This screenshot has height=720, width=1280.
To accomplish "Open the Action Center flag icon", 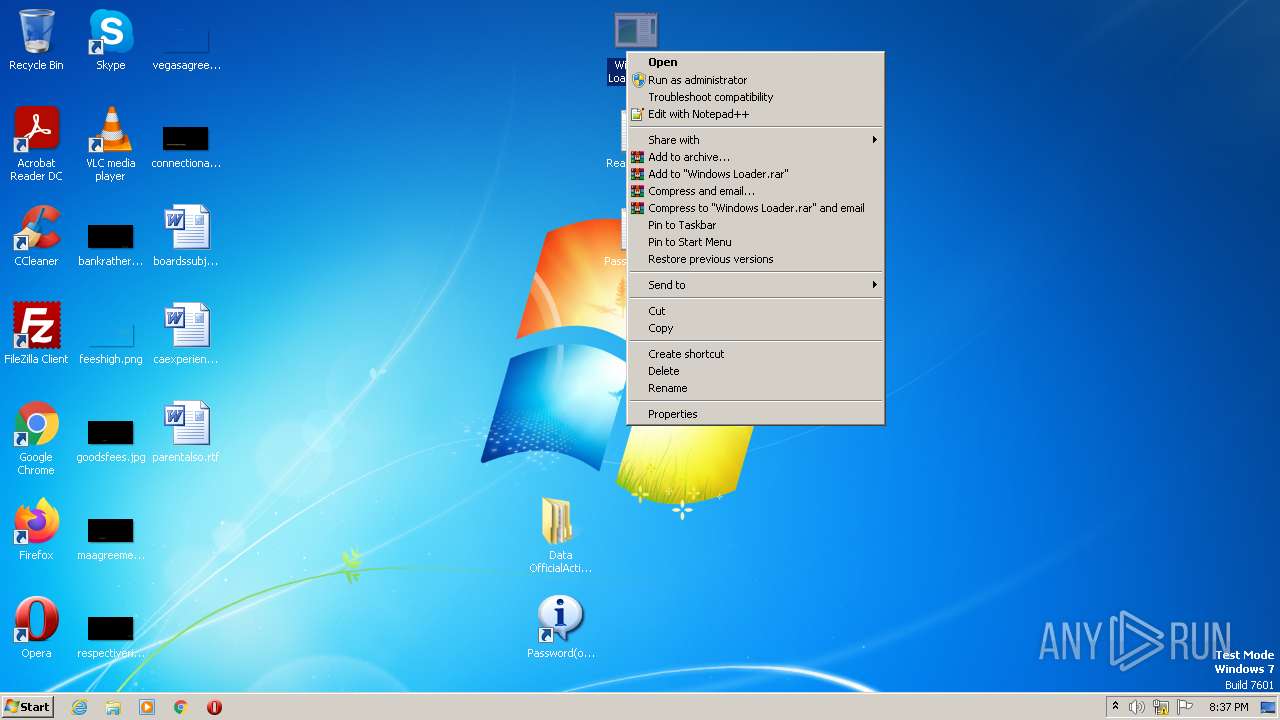I will coord(1185,707).
